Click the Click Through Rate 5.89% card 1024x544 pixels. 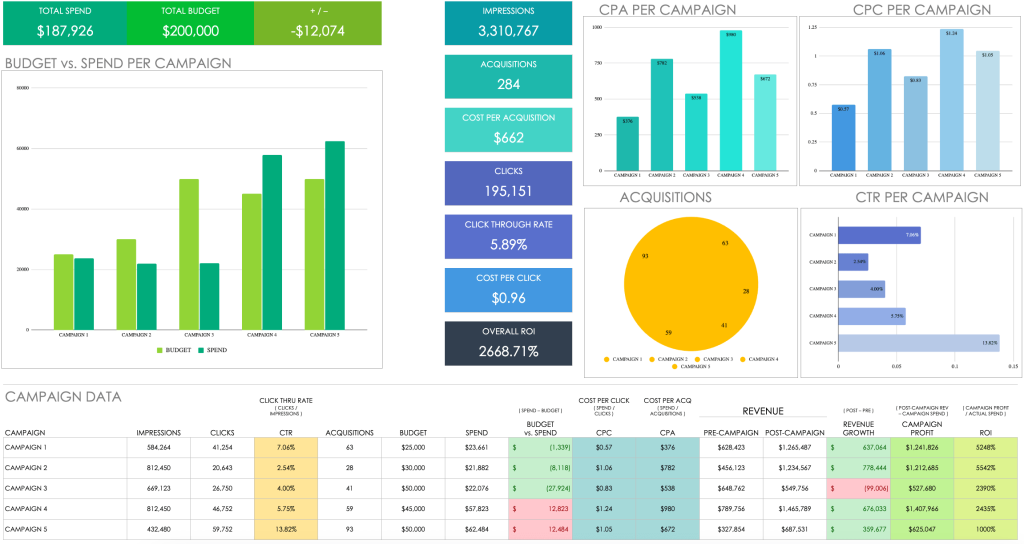pos(508,236)
